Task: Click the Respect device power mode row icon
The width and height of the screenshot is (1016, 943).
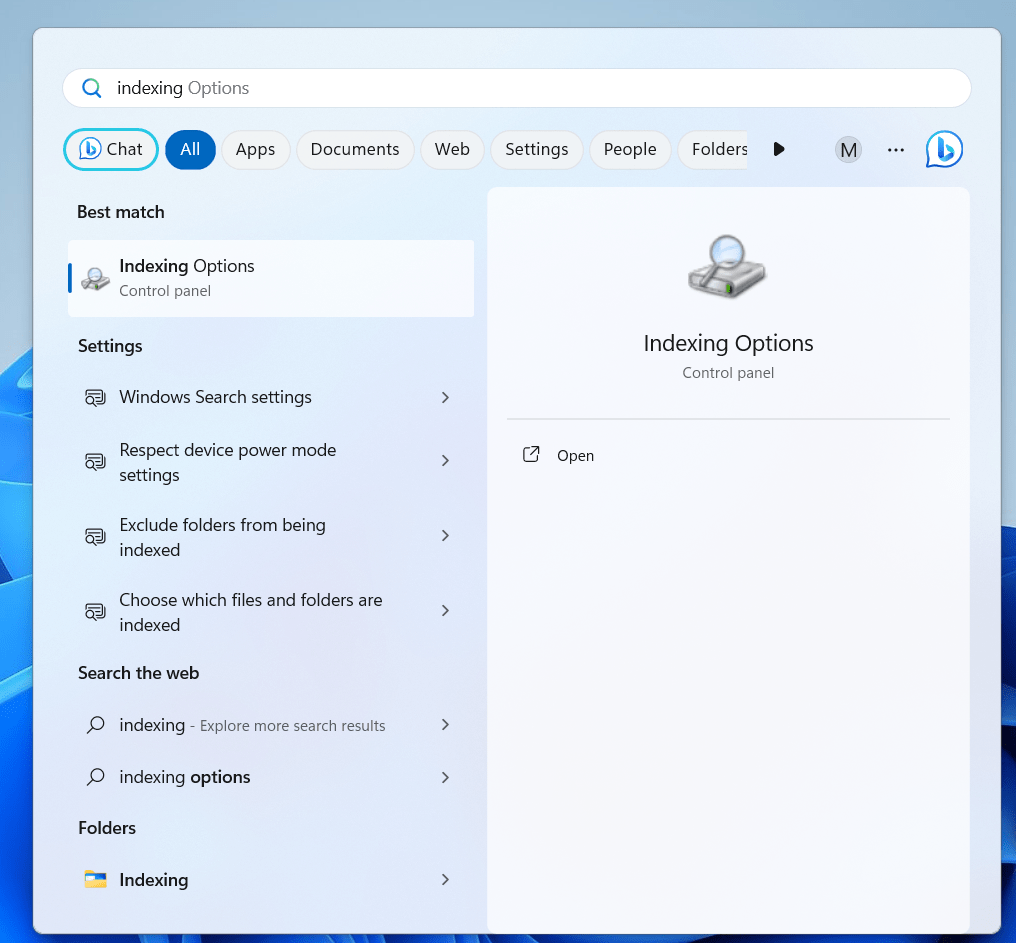Action: pyautogui.click(x=95, y=461)
